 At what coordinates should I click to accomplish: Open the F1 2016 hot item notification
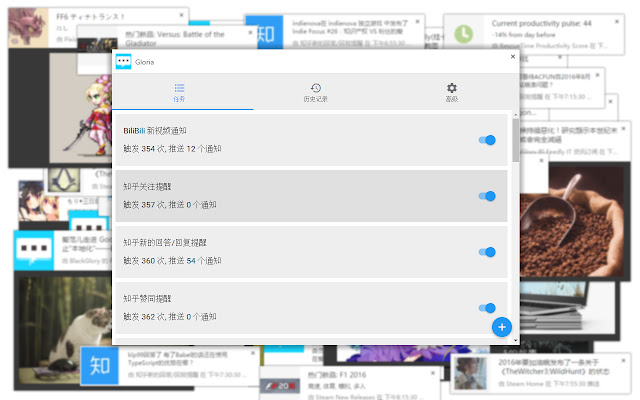pos(337,375)
